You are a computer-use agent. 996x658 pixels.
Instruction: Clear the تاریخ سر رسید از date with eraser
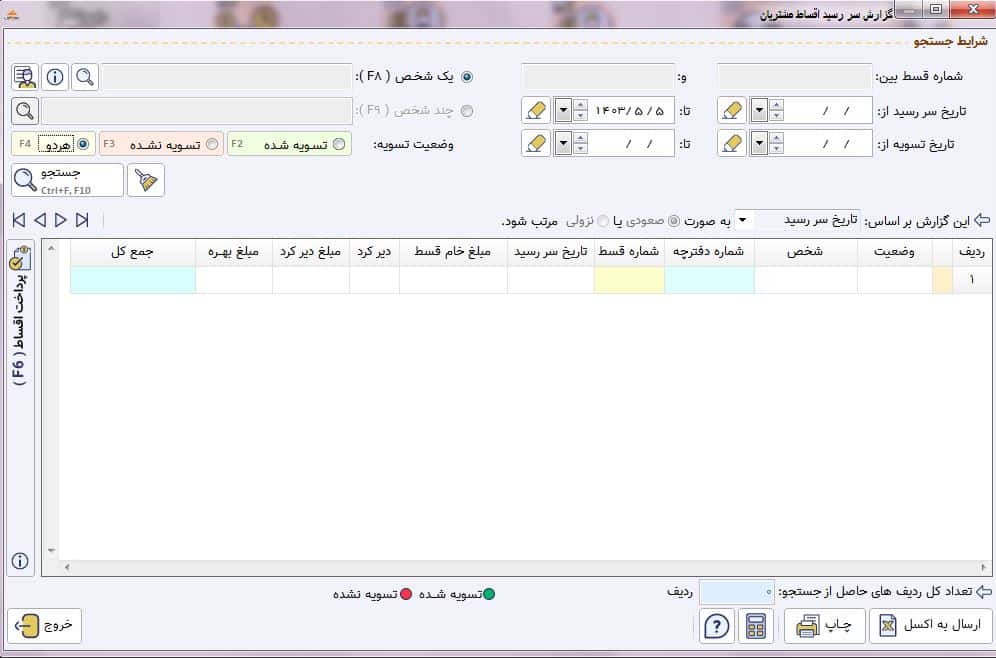tap(732, 111)
